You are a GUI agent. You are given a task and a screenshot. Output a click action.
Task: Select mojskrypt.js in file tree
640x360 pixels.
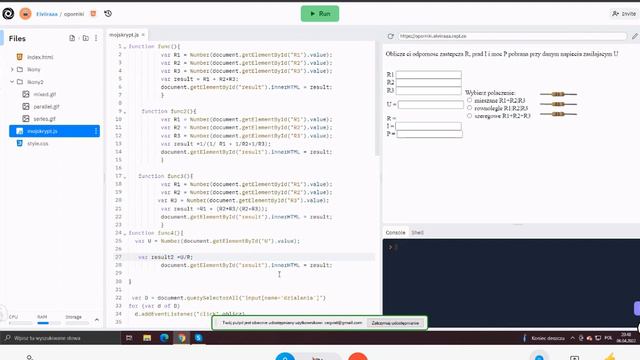[54, 131]
